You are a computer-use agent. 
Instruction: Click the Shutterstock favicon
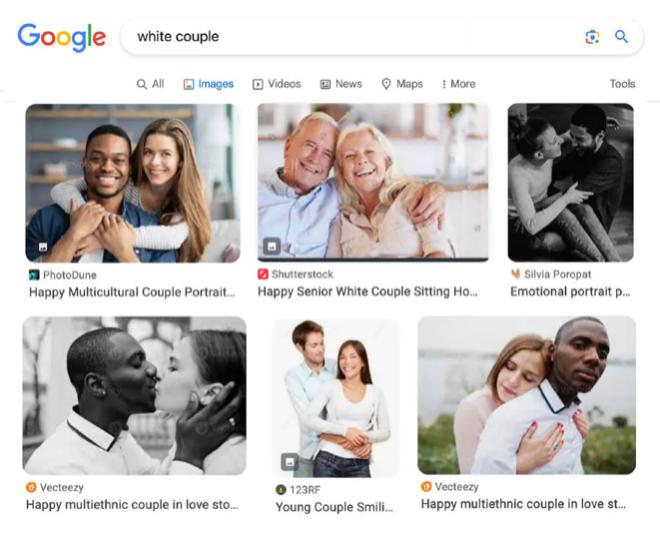[x=263, y=274]
